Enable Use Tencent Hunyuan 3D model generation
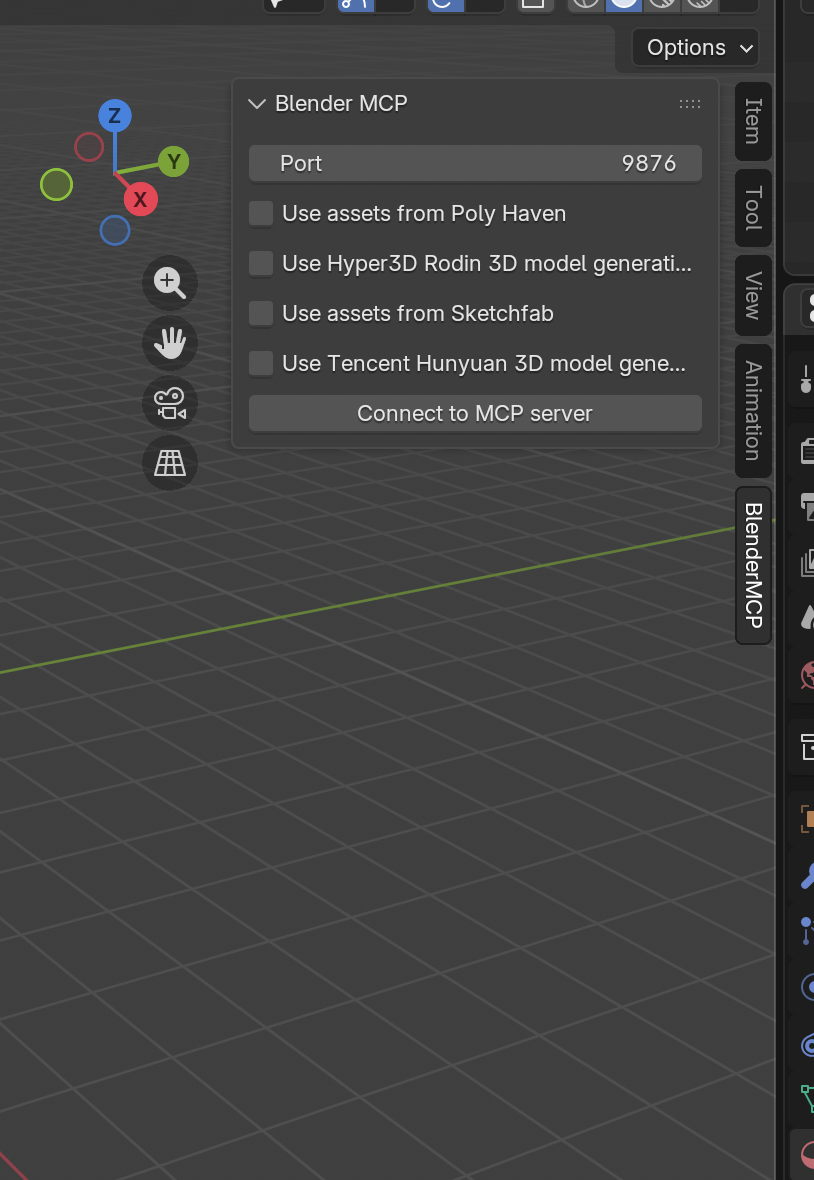 tap(261, 363)
